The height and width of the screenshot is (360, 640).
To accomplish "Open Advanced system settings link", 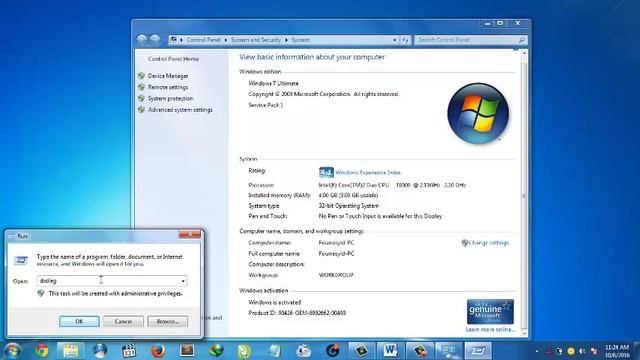I will 180,110.
